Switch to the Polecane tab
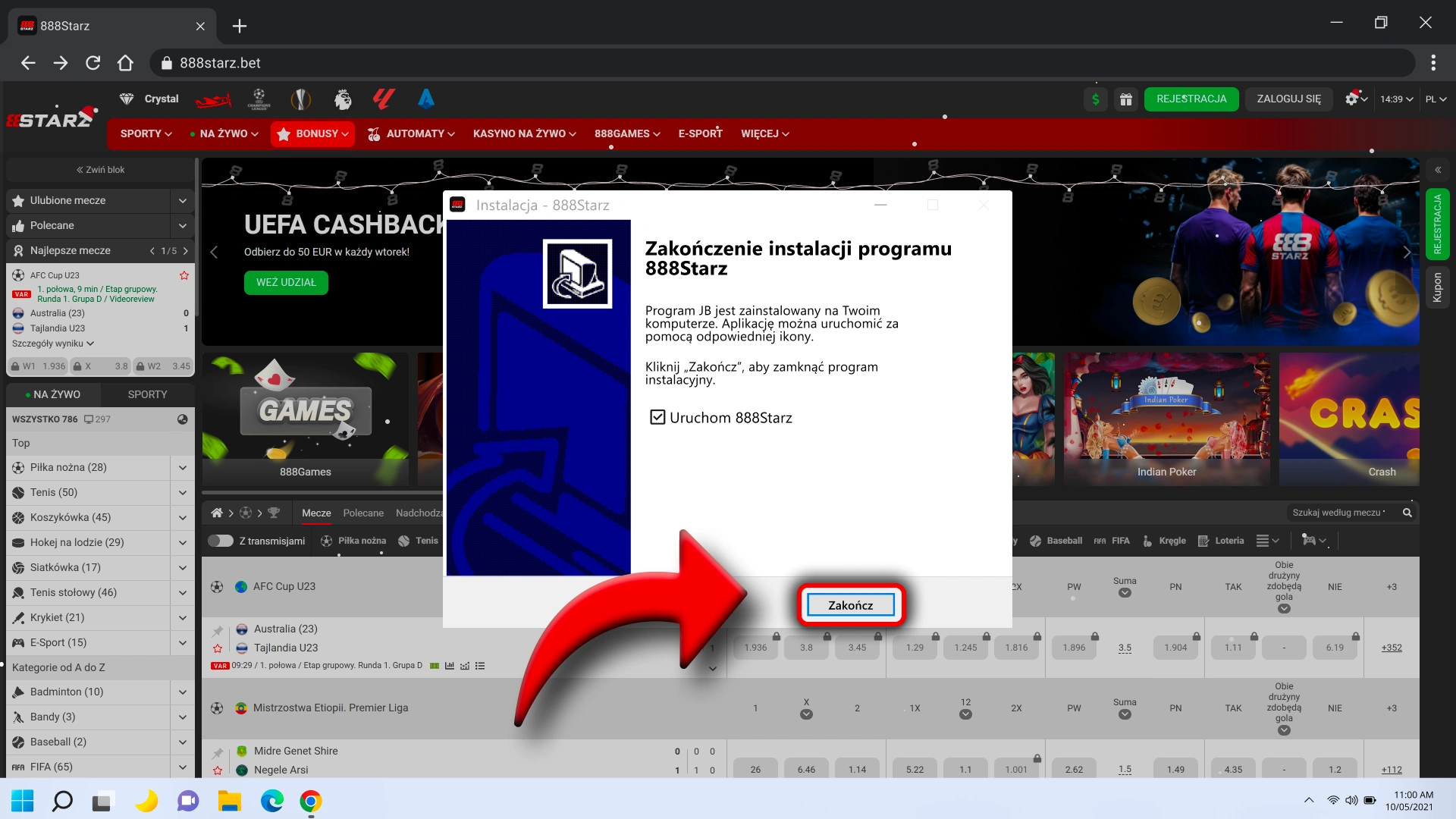 (x=363, y=513)
